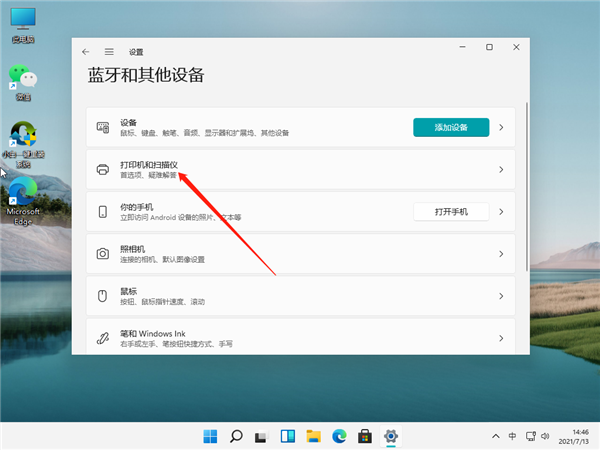Open Microsoft Store from the taskbar
The image size is (600, 450).
(366, 436)
